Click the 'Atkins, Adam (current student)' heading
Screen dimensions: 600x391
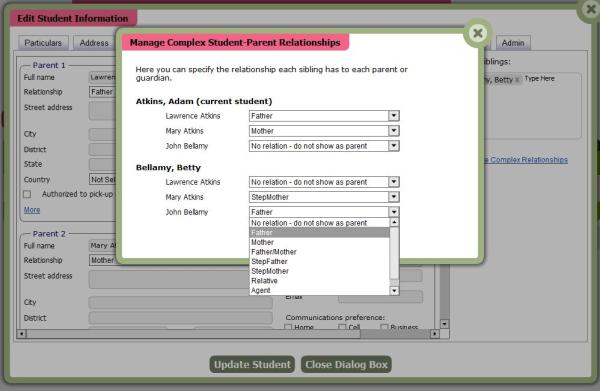coord(204,101)
